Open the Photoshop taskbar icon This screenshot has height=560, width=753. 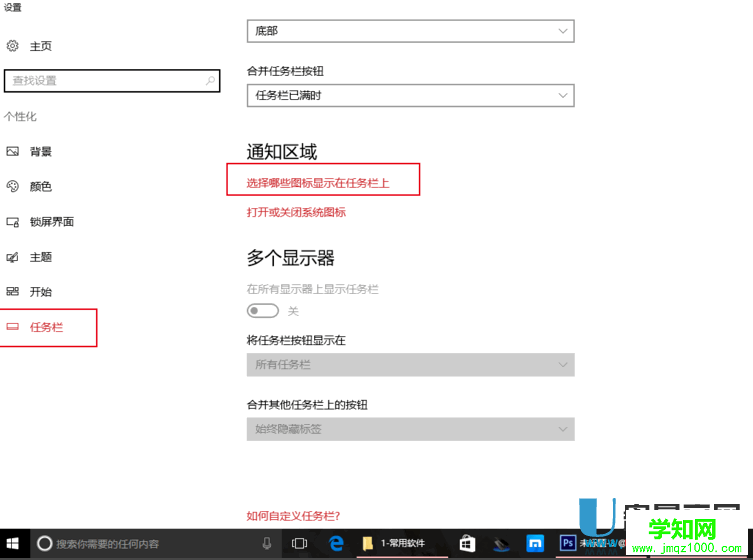pyautogui.click(x=568, y=543)
